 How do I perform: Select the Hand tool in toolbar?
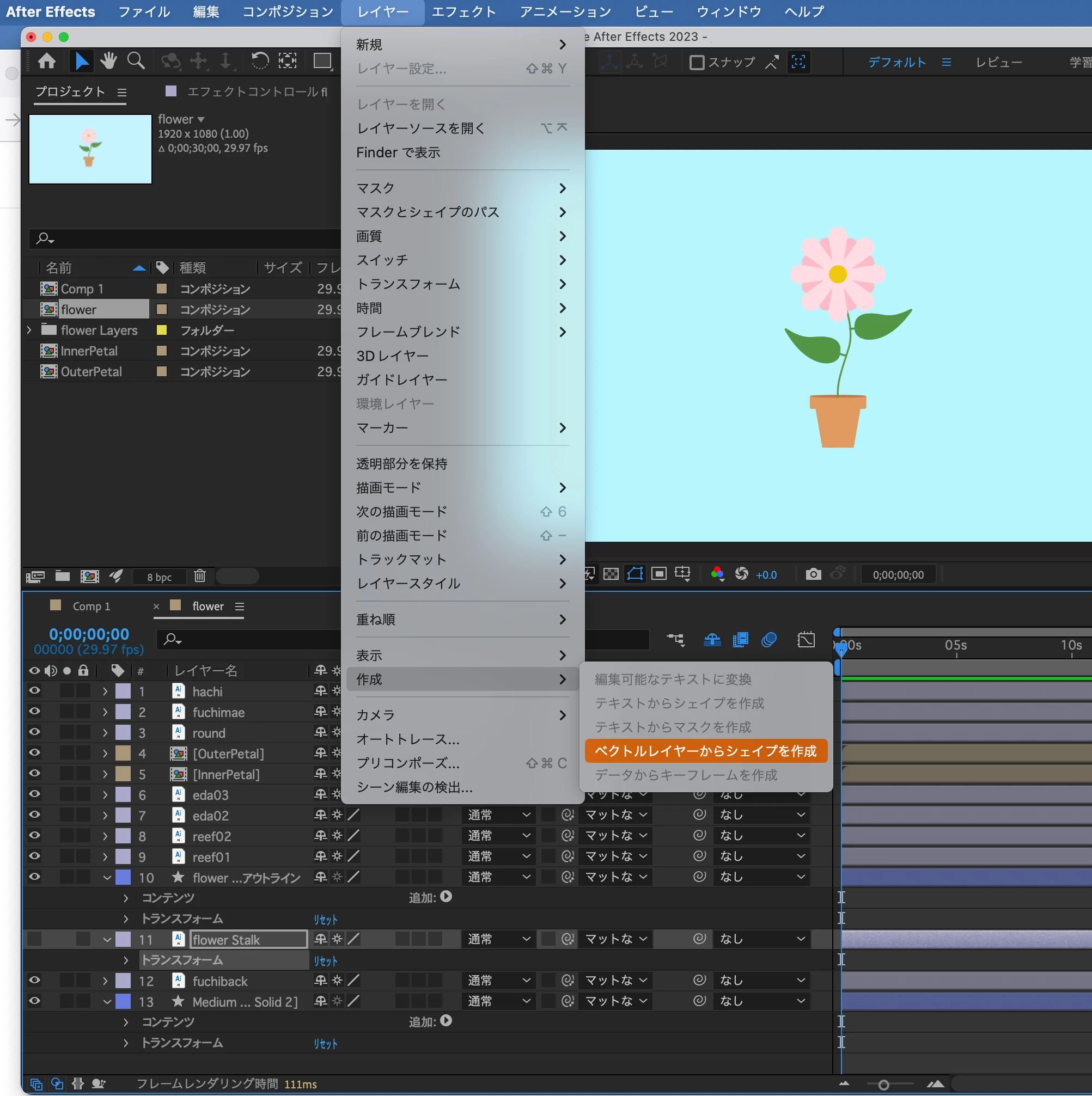108,60
